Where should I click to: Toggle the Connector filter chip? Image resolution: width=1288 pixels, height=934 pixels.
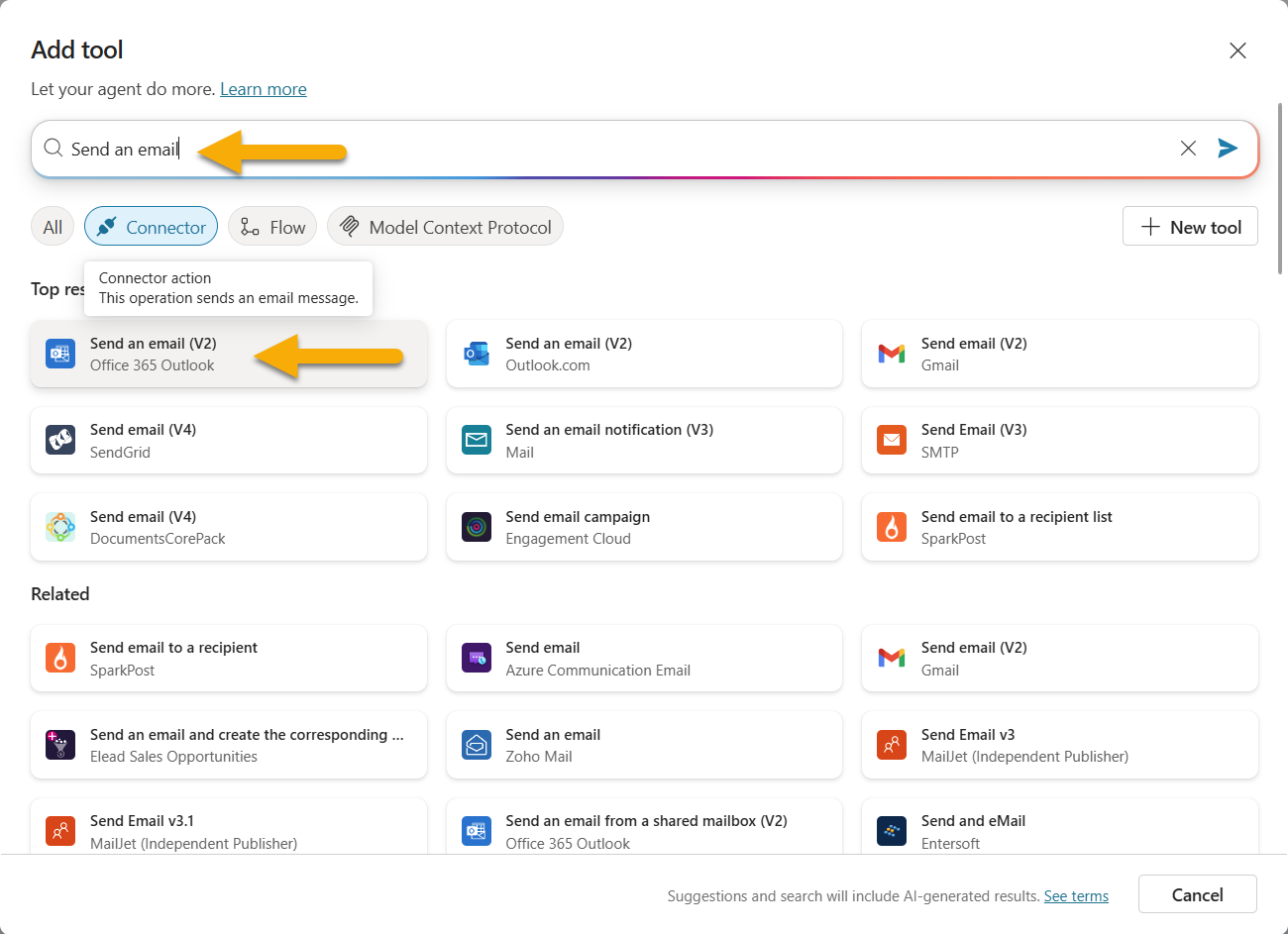[x=151, y=226]
